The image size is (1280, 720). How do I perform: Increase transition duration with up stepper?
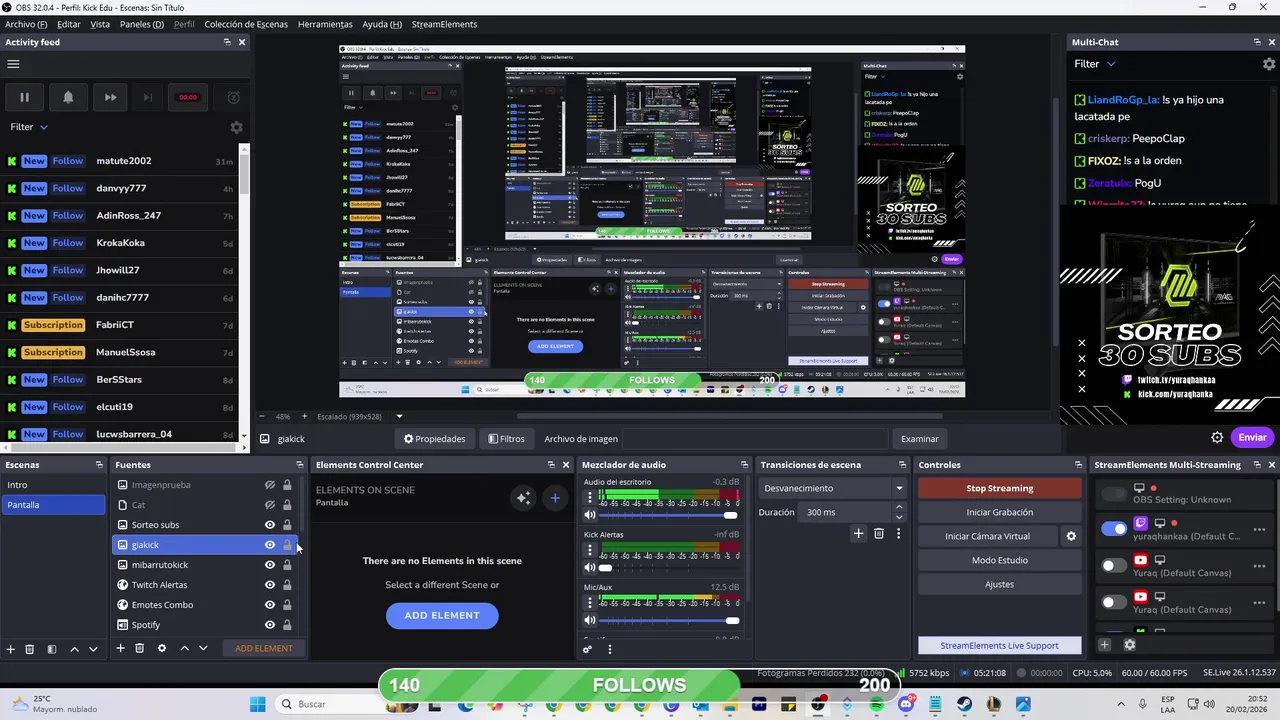click(x=899, y=507)
